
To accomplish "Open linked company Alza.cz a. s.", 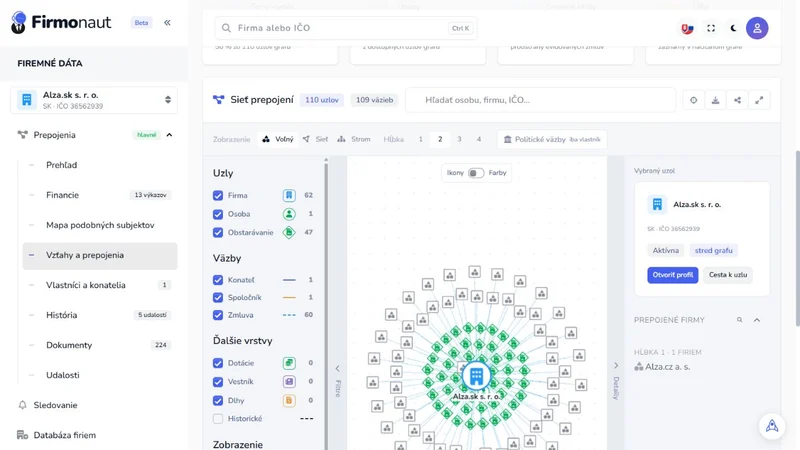I will tap(662, 367).
